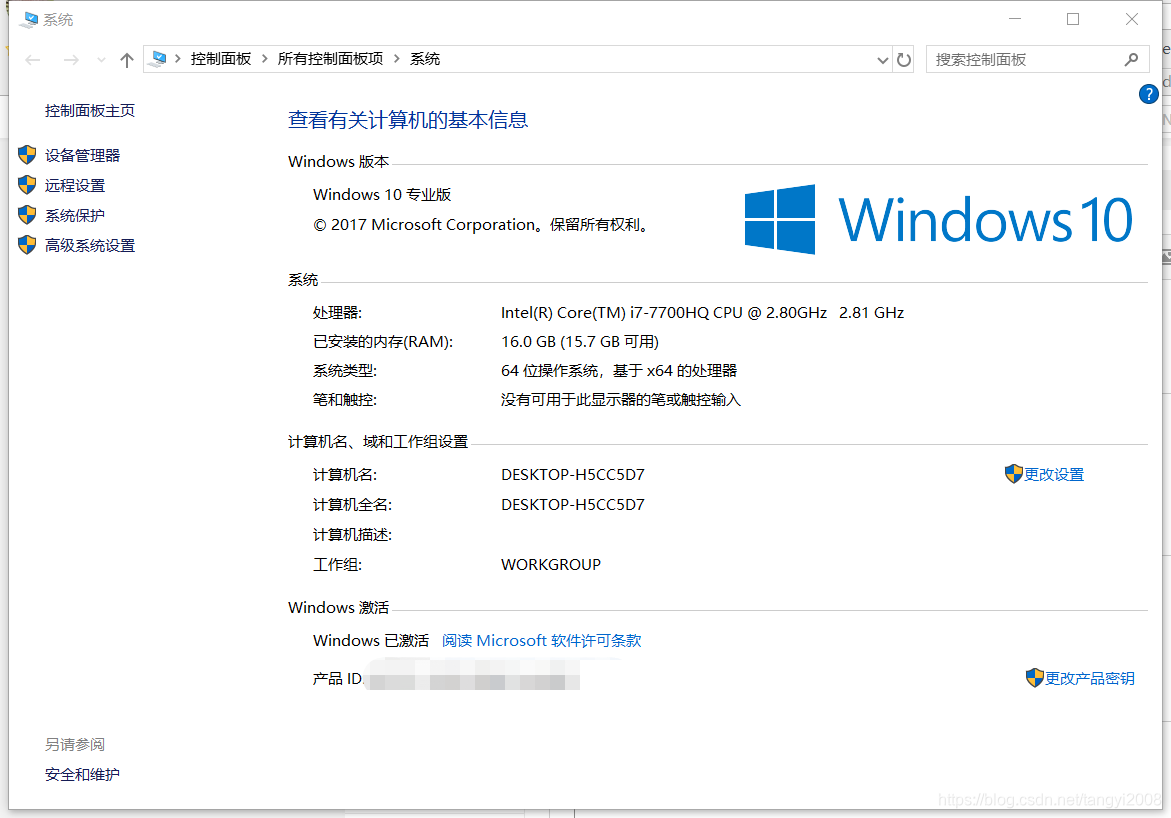This screenshot has height=818, width=1171.
Task: Open the recent locations dropdown arrow
Action: (x=101, y=60)
